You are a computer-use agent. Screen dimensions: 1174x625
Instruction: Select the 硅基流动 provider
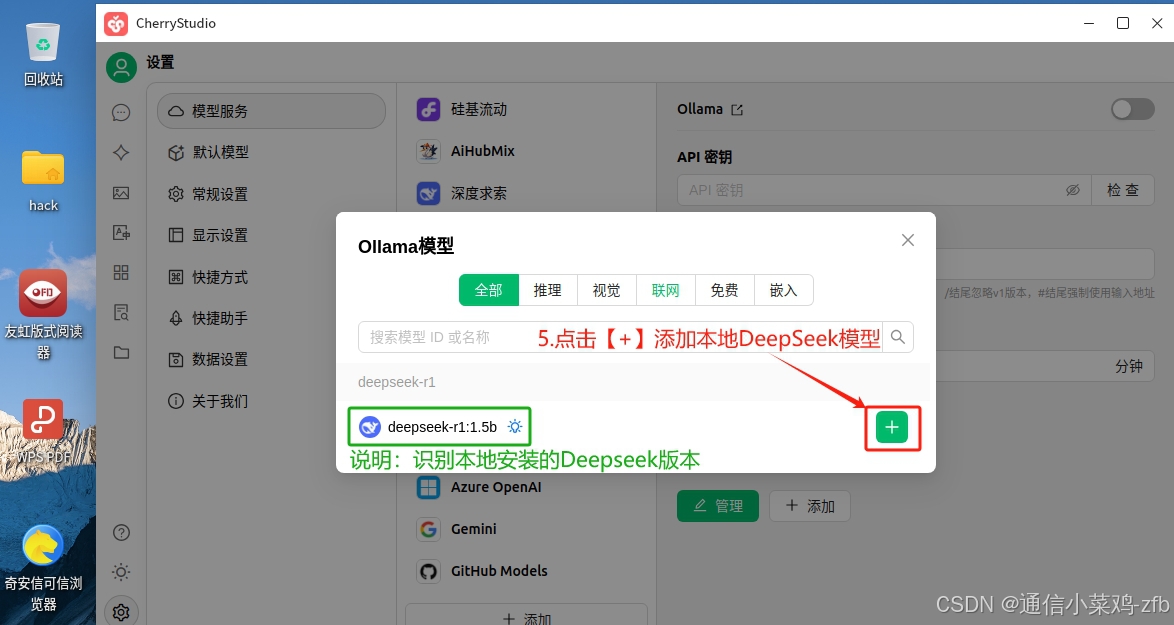pos(526,109)
